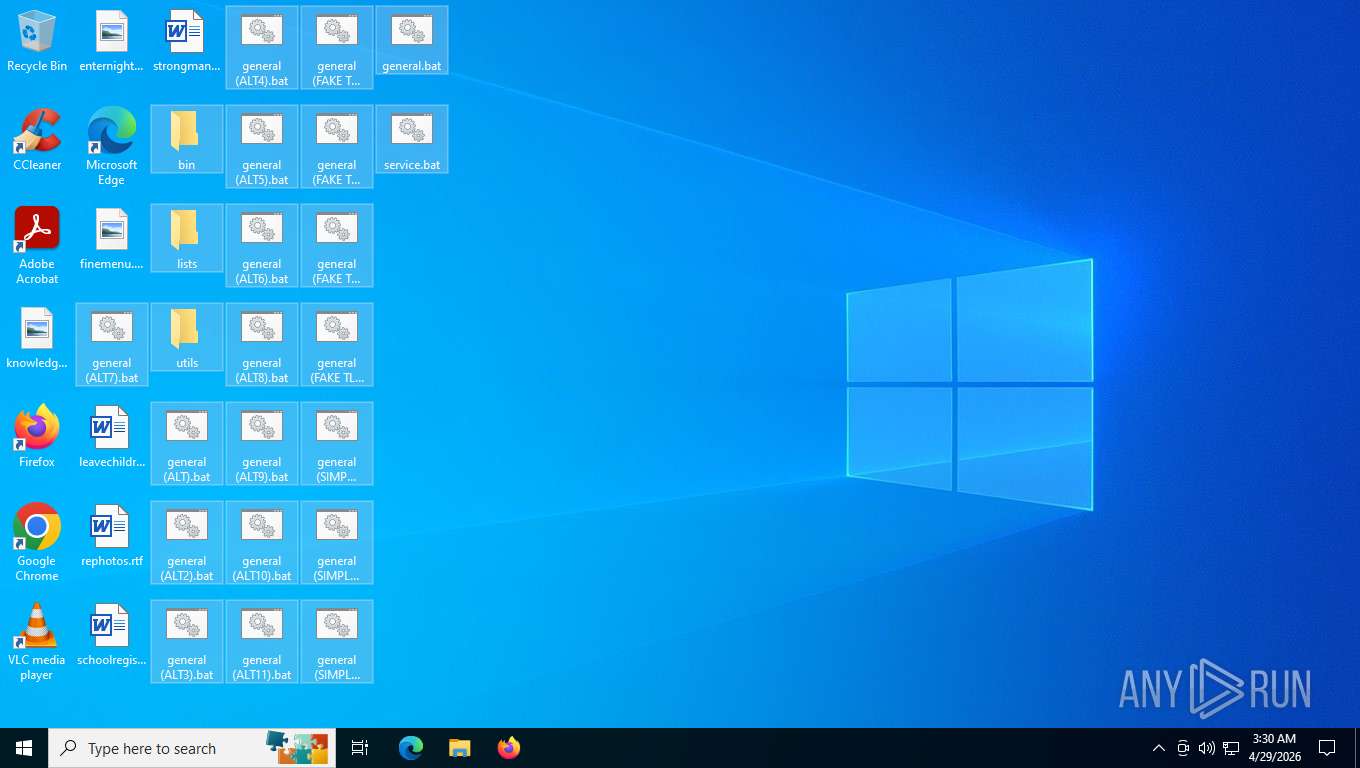Select the general (ALT9).bat file
1360x768 pixels.
pos(262,444)
